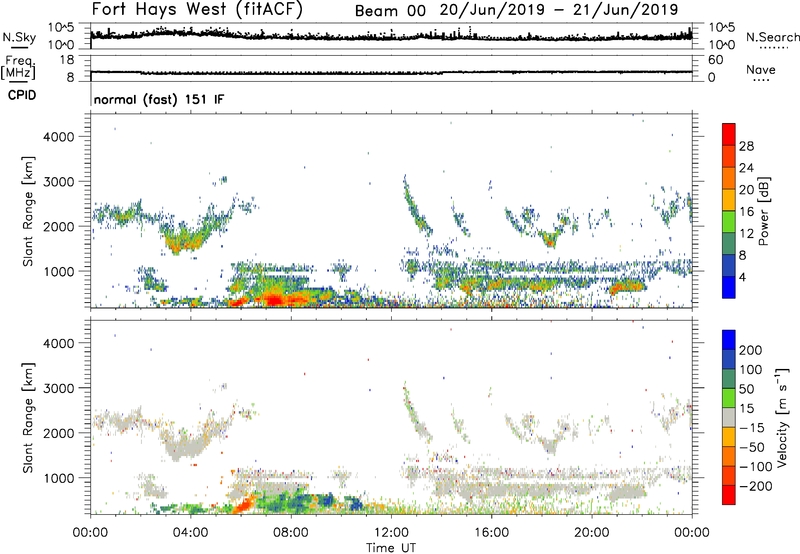
Task: Click the '28' tick on Power colorbar
Action: [x=746, y=146]
